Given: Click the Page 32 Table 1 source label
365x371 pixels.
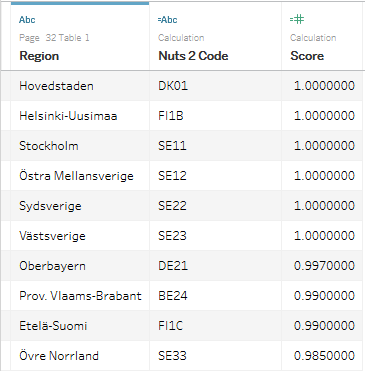Looking at the screenshot, I should click(x=54, y=38).
